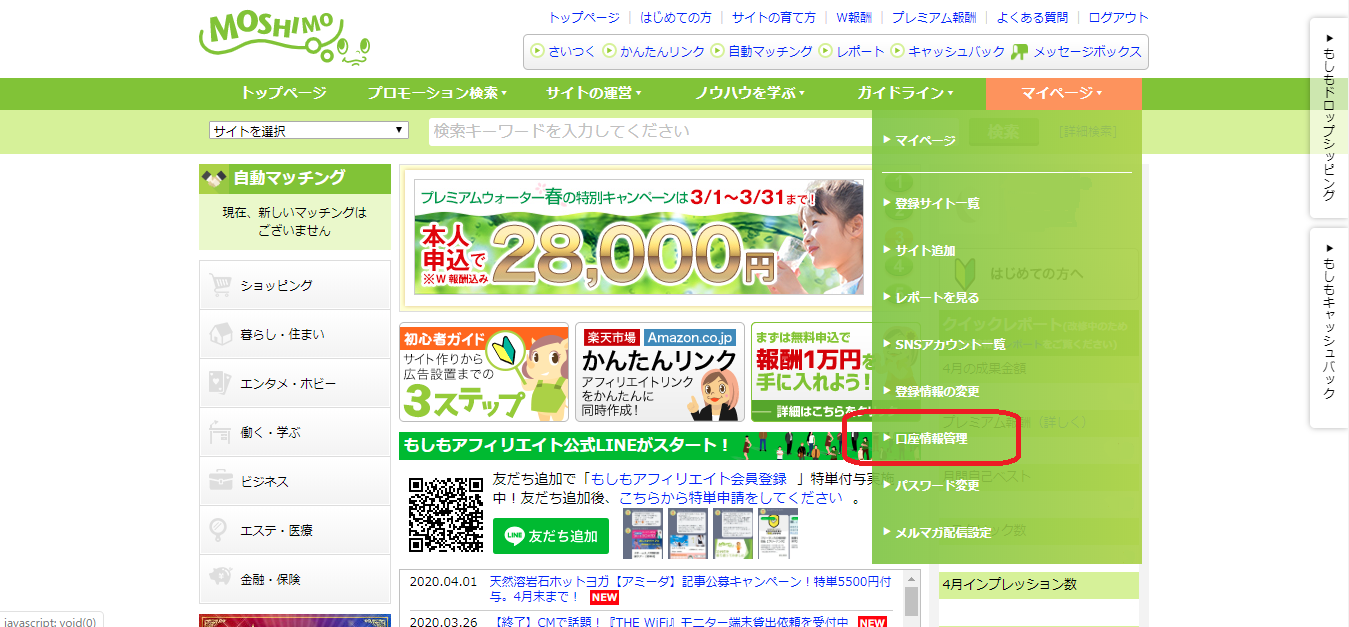Open the サイトを選択 dropdown
This screenshot has width=1349, height=627.
309,131
